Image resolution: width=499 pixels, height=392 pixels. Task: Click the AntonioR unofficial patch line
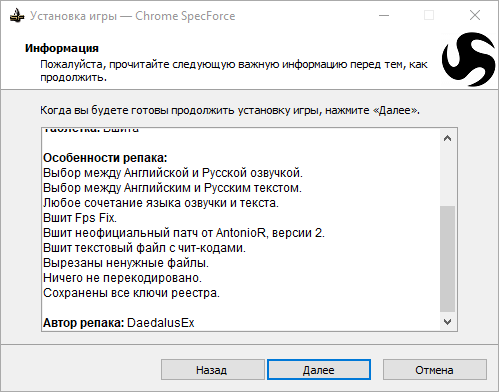184,233
